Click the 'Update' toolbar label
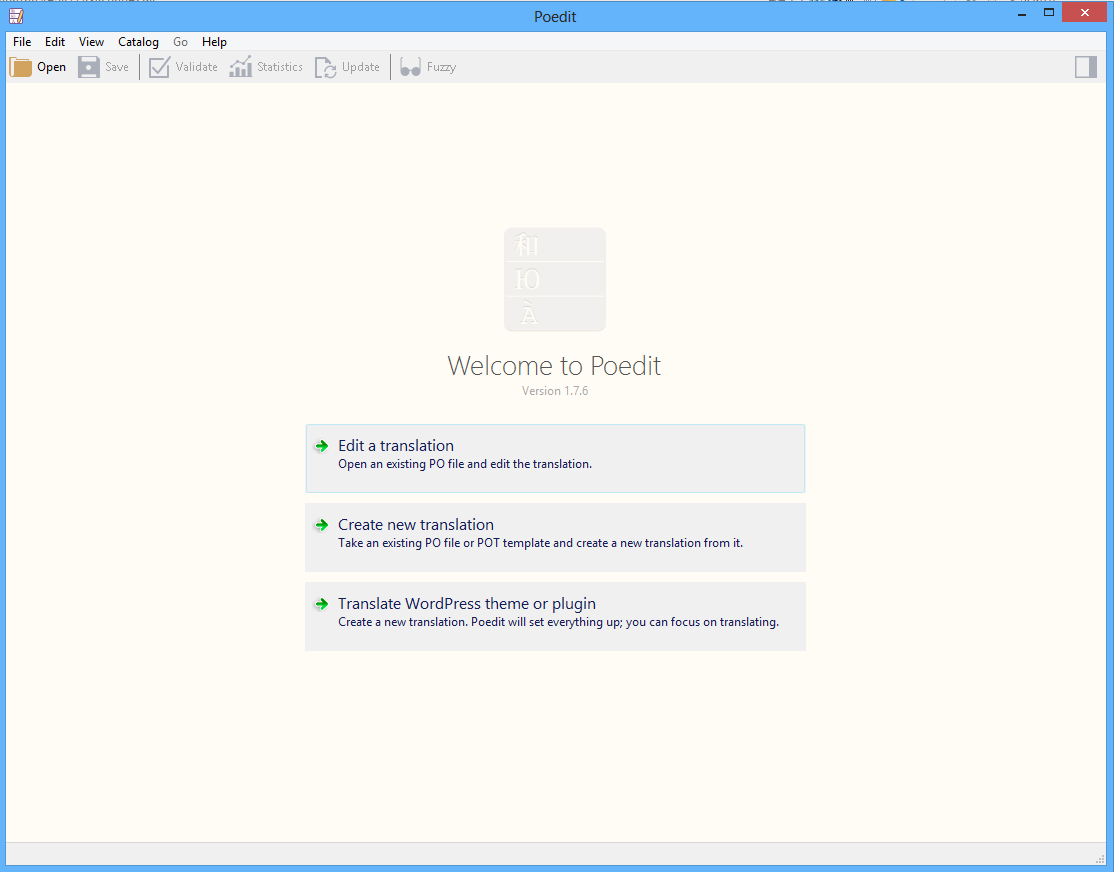 tap(361, 67)
